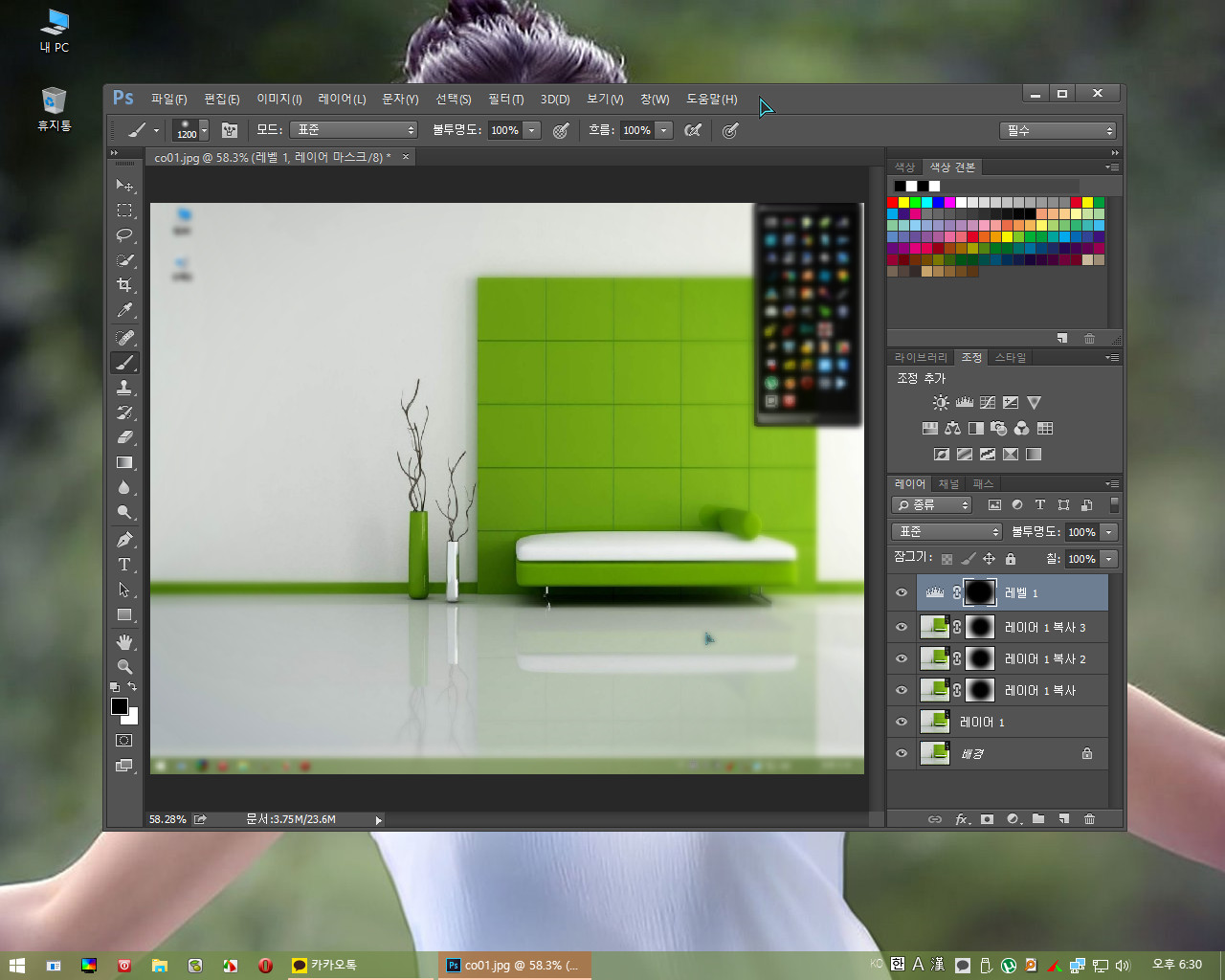Open the 보기(V) menu
The width and height of the screenshot is (1225, 980).
point(605,100)
